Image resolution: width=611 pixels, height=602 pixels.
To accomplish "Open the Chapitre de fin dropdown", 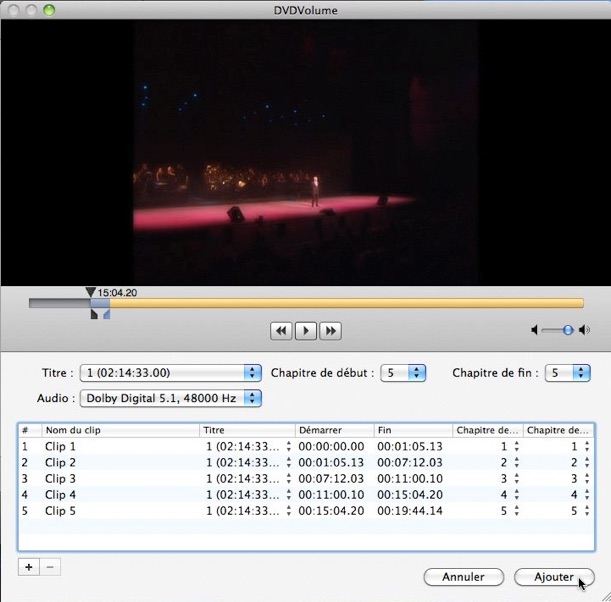I will coord(567,373).
